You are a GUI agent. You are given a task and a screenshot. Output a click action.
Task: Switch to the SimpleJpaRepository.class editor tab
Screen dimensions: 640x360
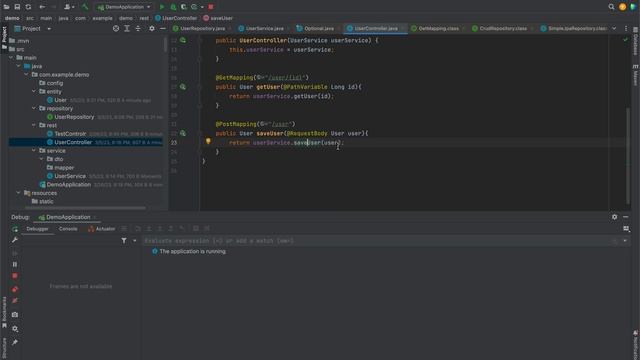click(576, 29)
